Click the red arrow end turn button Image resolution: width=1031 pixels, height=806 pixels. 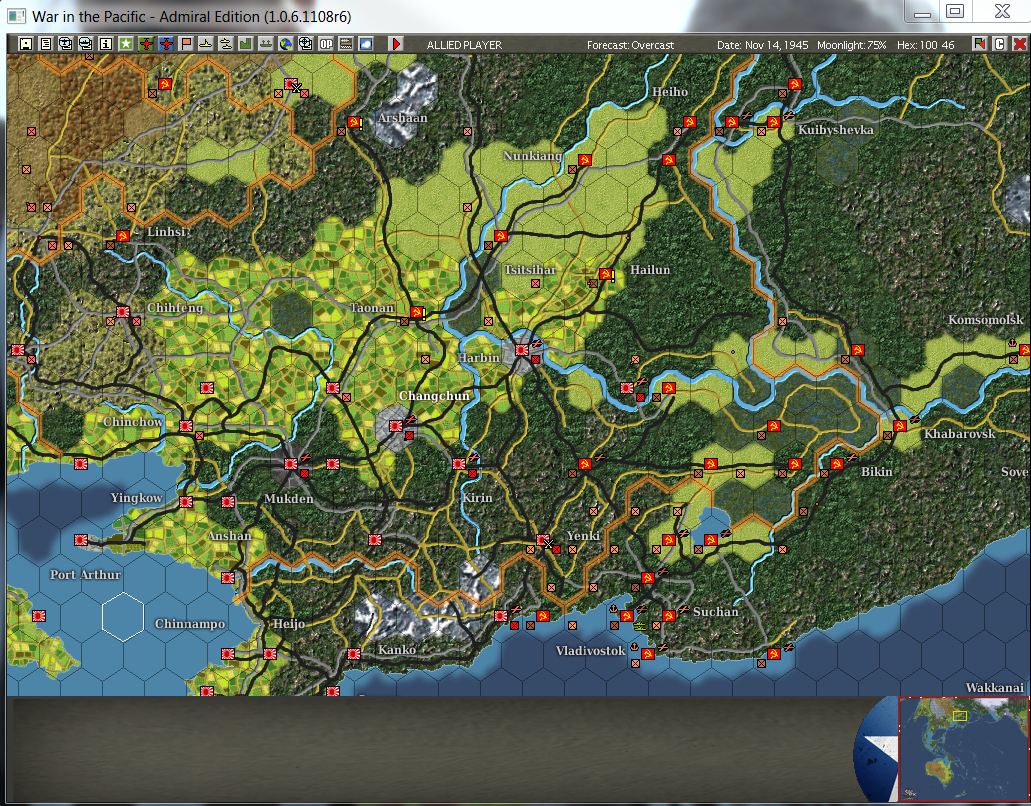396,44
